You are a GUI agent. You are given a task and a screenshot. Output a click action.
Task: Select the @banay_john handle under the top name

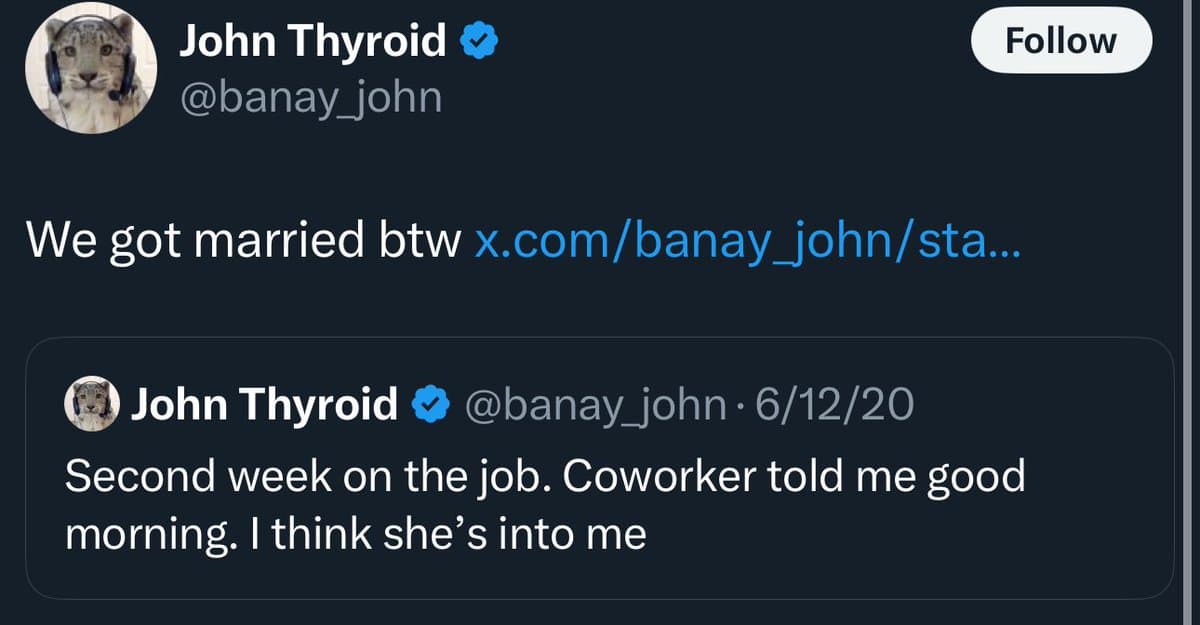(310, 97)
